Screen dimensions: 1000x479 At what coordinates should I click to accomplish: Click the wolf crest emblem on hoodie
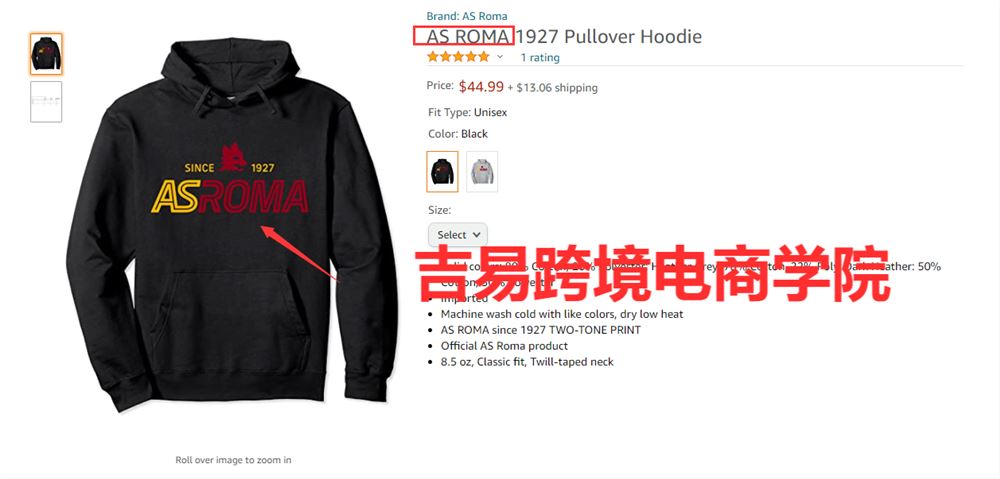(233, 158)
